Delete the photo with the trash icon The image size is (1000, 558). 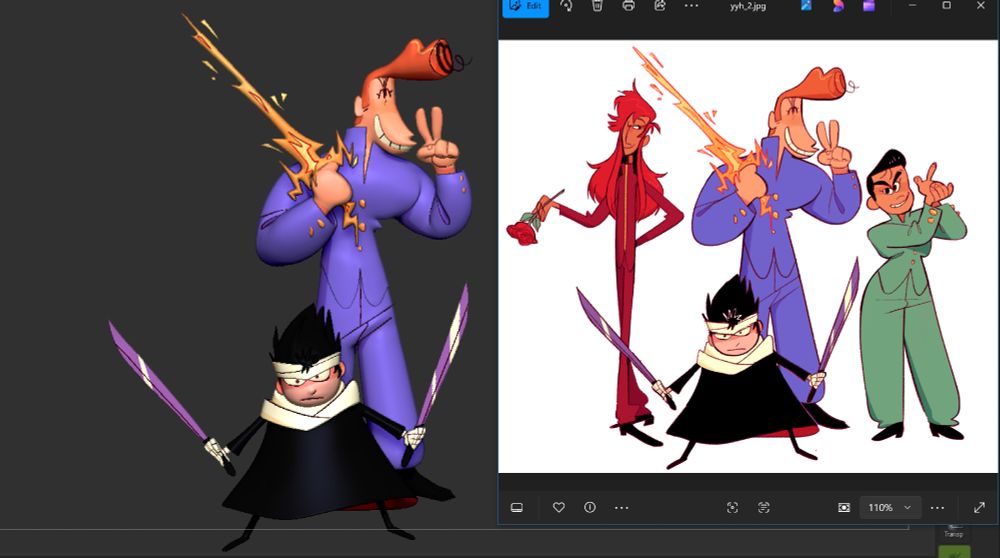pos(597,6)
